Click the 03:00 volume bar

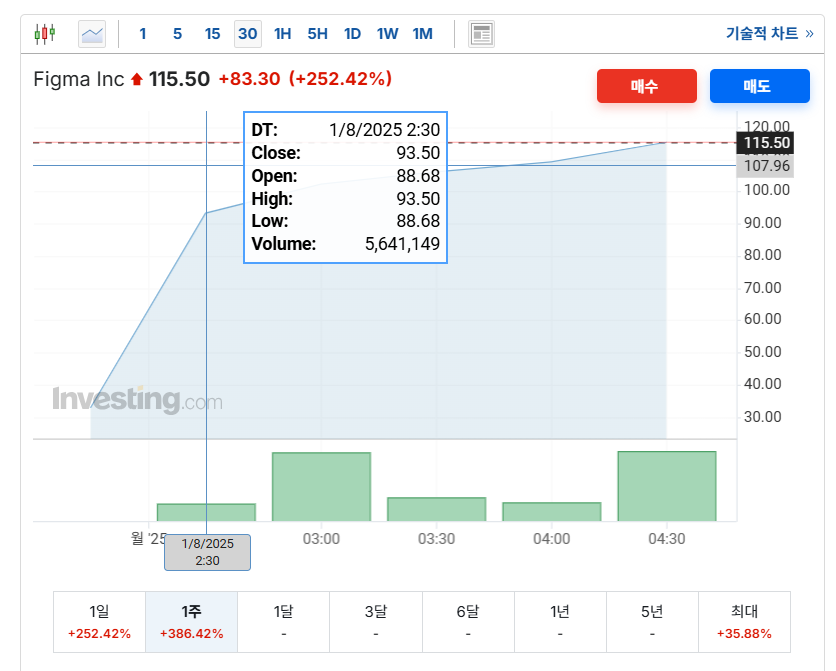point(321,487)
